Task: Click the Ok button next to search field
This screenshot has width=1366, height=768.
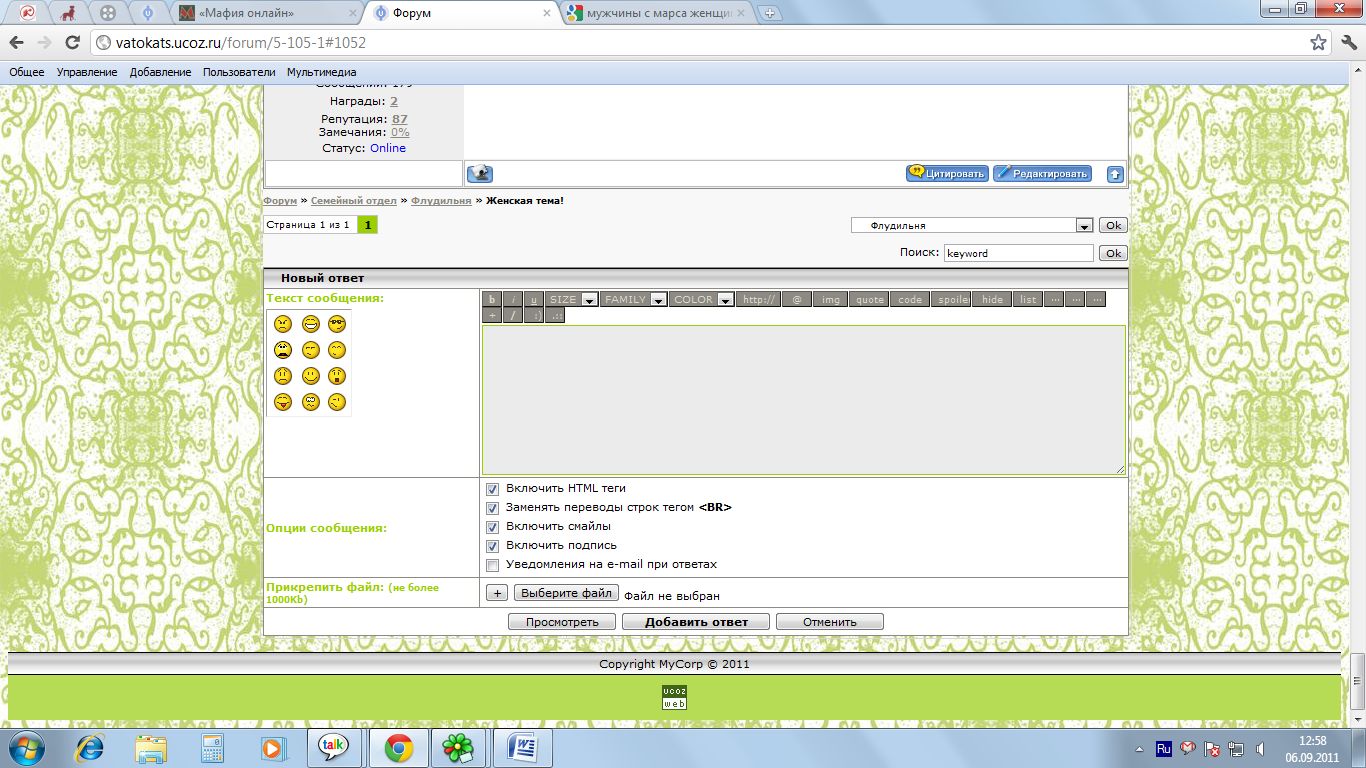Action: (x=1113, y=254)
